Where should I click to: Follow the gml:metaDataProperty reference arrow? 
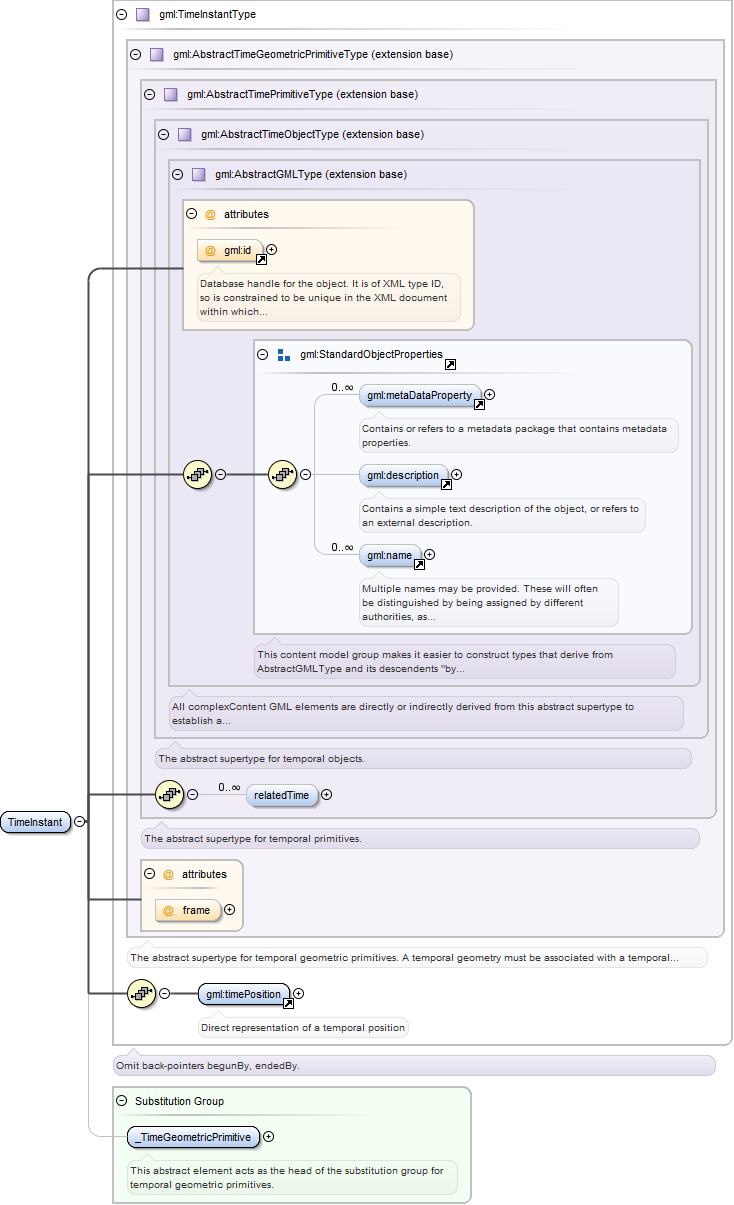[x=479, y=405]
